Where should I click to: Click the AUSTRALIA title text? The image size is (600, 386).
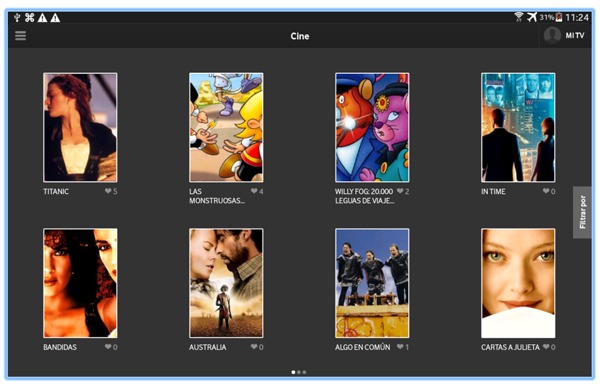pyautogui.click(x=207, y=347)
